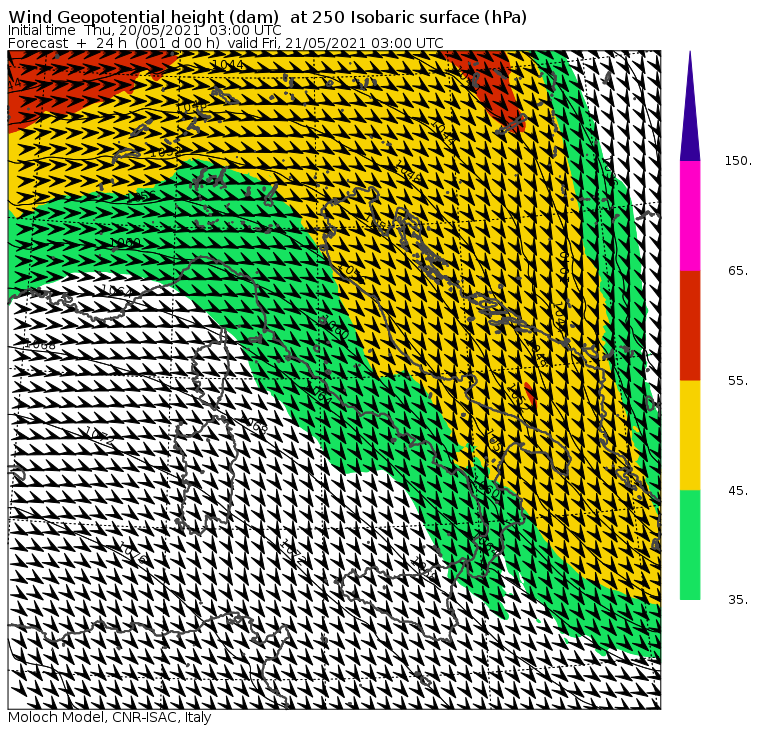Click the small red patch inside the yellow band

coord(530,393)
